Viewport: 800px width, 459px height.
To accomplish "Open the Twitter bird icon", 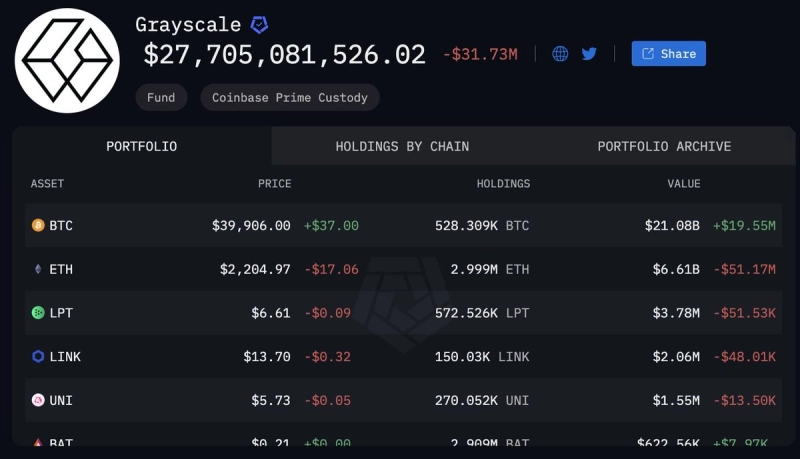I will [x=589, y=54].
